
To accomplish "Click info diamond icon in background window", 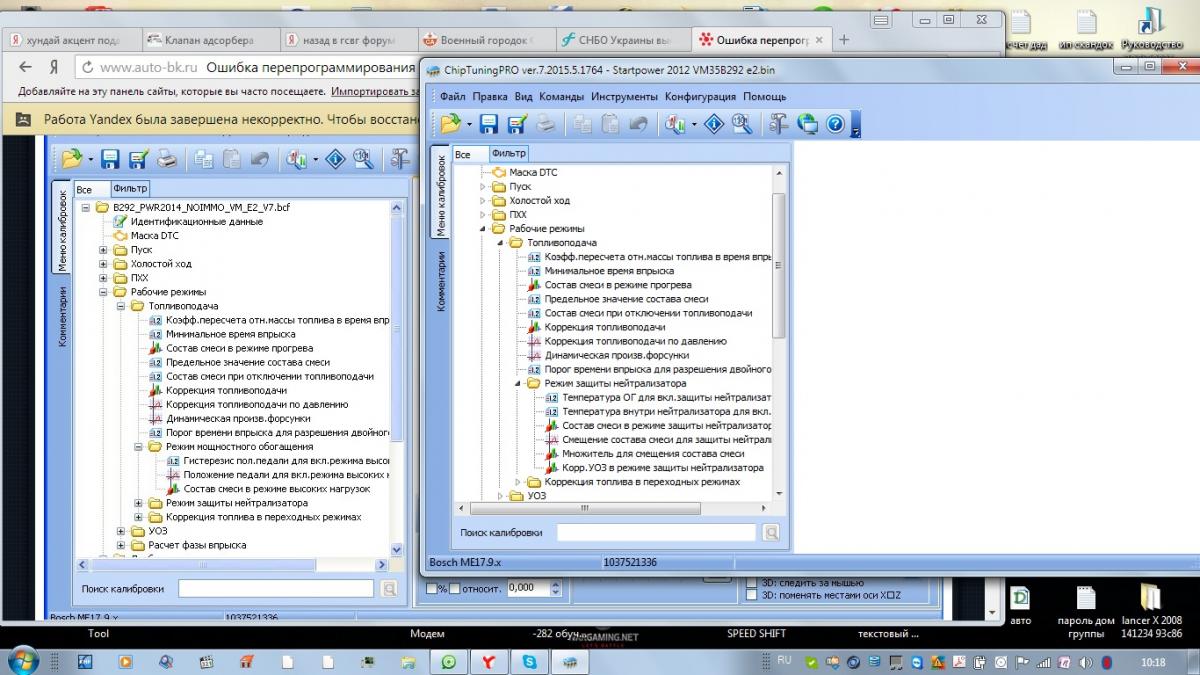I will pos(334,159).
